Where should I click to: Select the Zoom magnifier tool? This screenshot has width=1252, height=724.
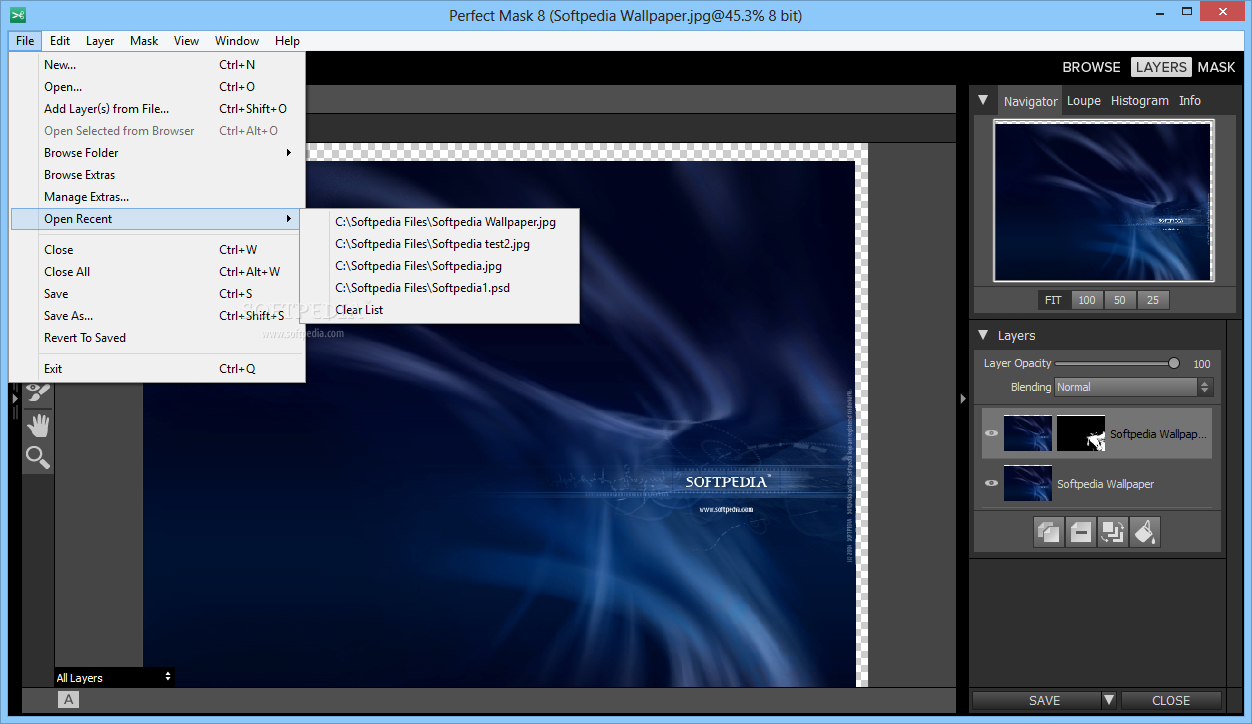pyautogui.click(x=38, y=458)
